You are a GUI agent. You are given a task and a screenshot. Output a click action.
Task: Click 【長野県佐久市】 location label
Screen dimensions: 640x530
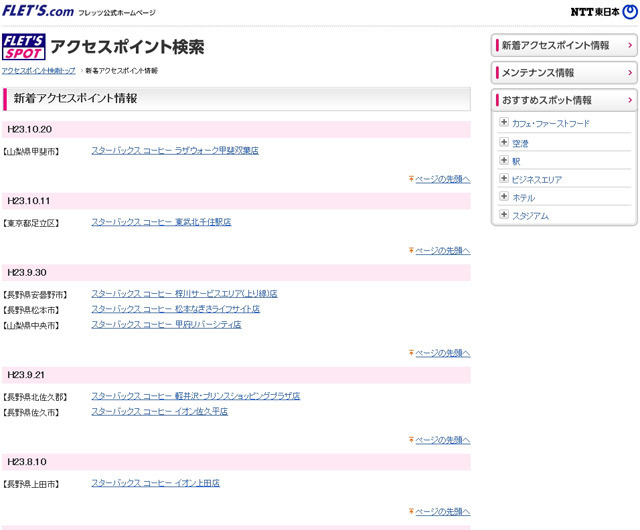coord(31,413)
